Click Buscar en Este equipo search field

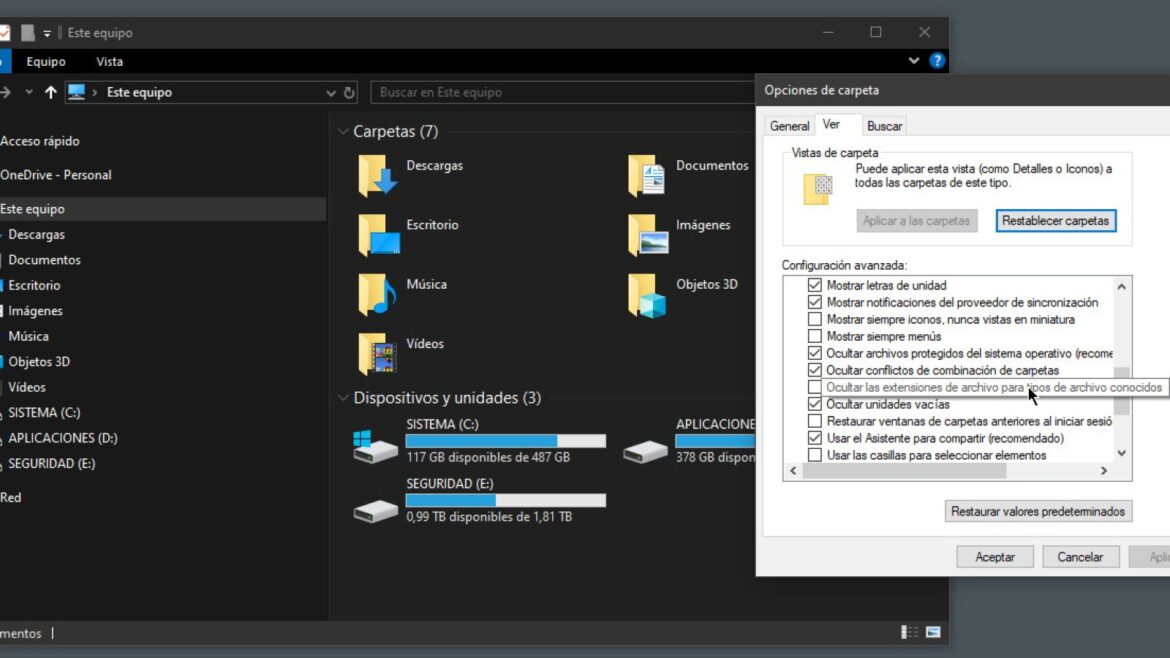click(x=563, y=93)
